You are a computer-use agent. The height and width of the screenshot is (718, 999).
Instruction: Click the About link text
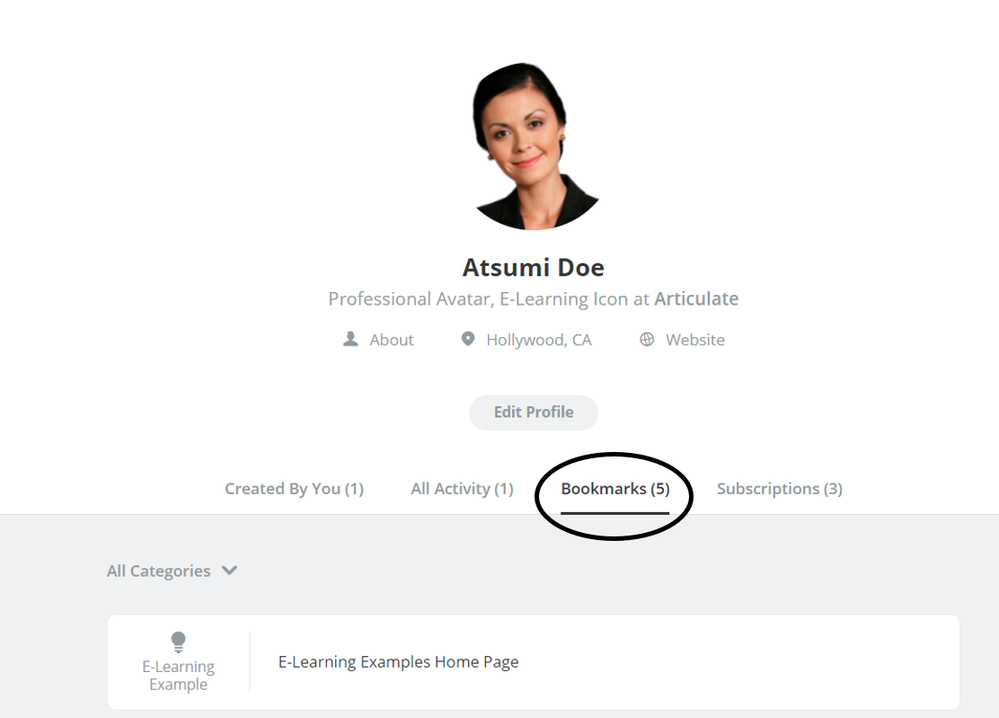click(391, 340)
